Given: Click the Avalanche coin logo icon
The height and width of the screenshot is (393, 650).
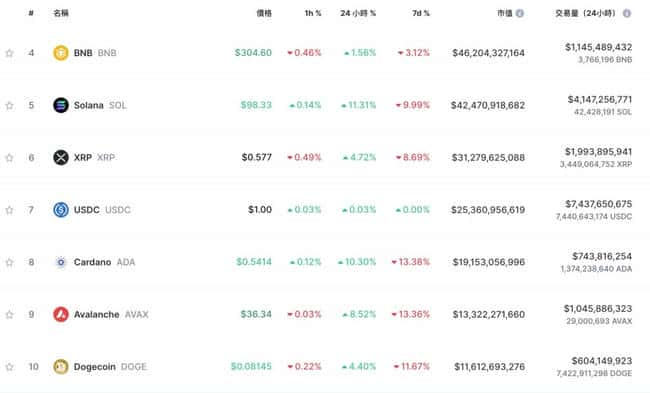Looking at the screenshot, I should coord(61,314).
